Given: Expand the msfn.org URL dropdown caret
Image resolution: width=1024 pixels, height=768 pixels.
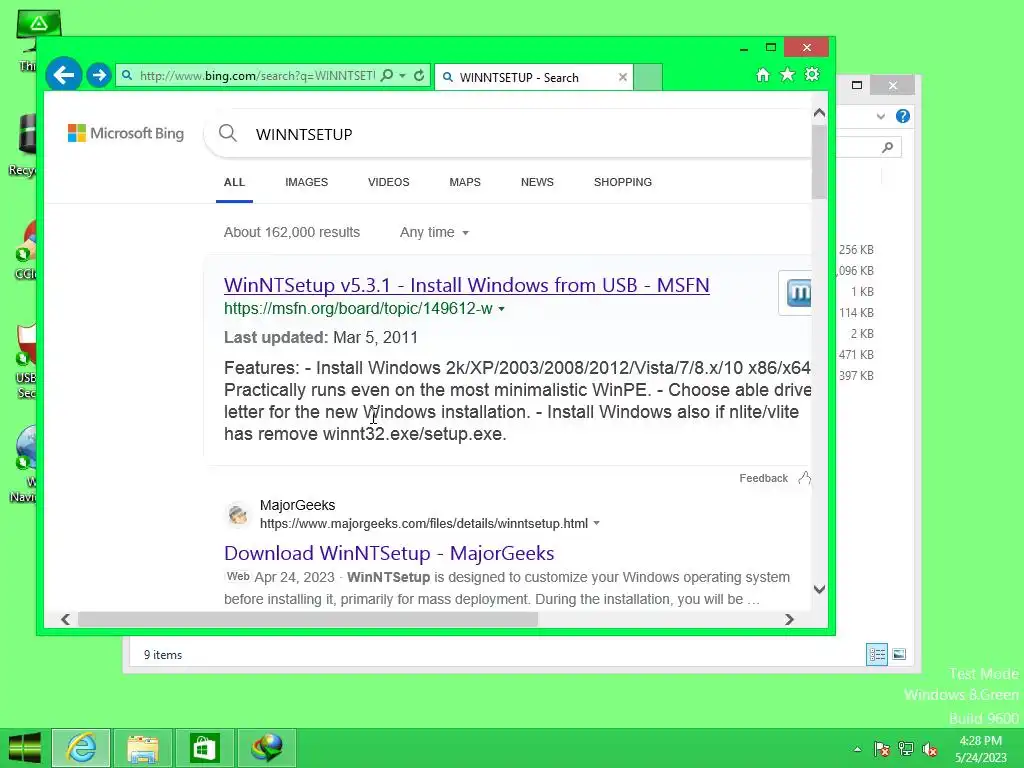Looking at the screenshot, I should pos(502,309).
